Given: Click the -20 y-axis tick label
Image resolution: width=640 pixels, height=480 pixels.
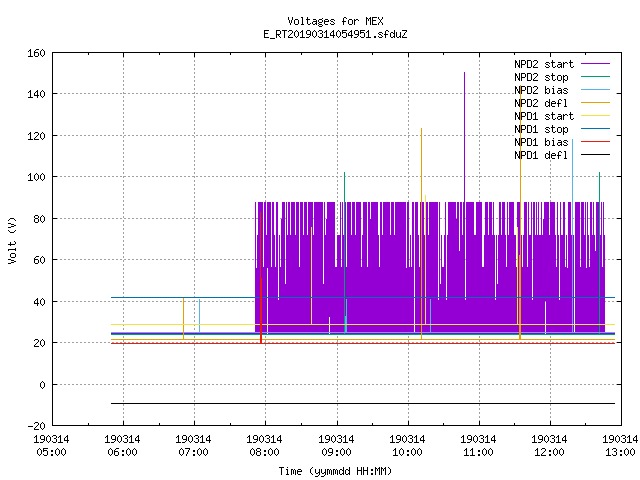Looking at the screenshot, I should [x=36, y=426].
